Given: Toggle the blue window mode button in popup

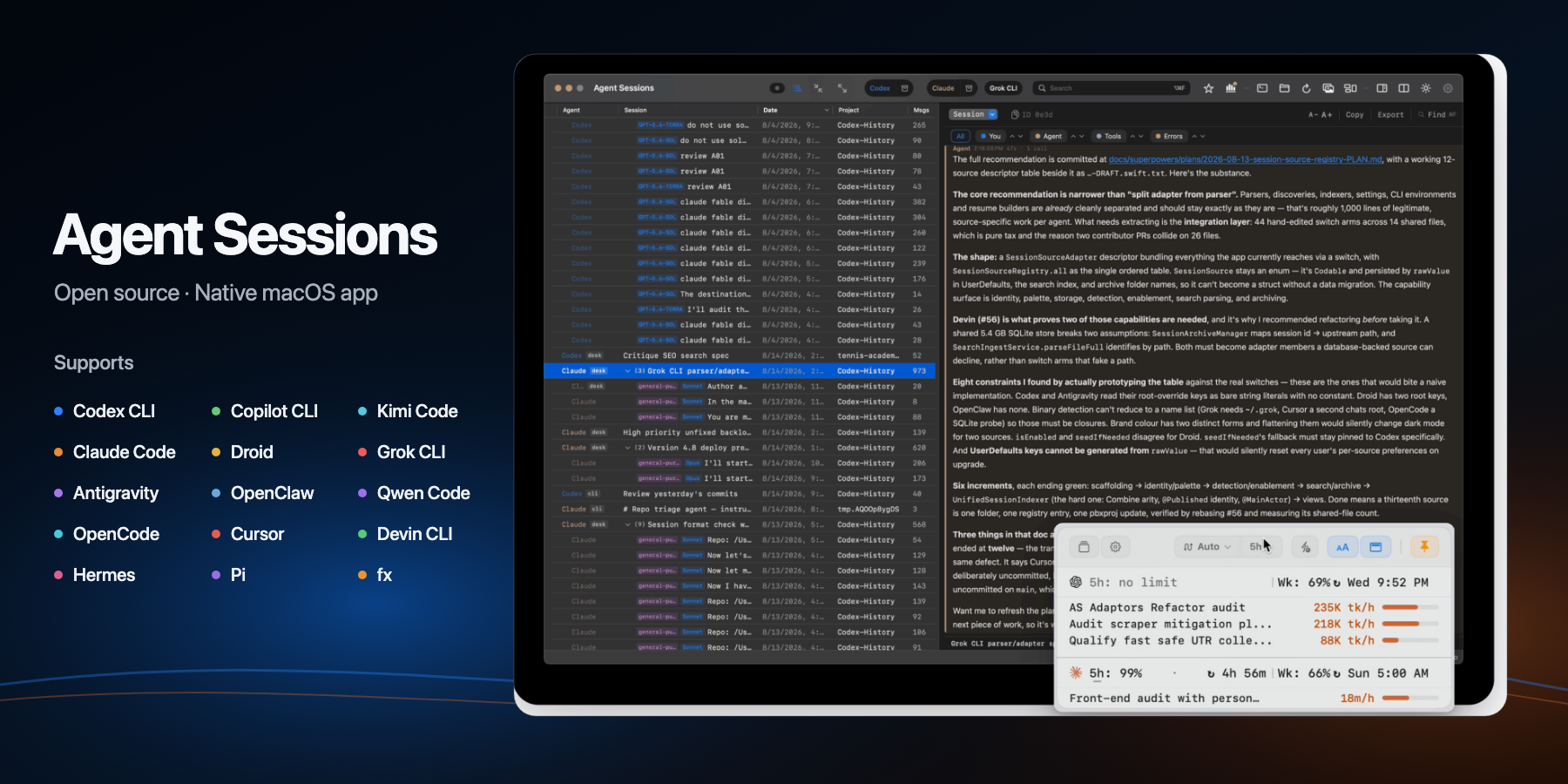Looking at the screenshot, I should pos(1375,547).
